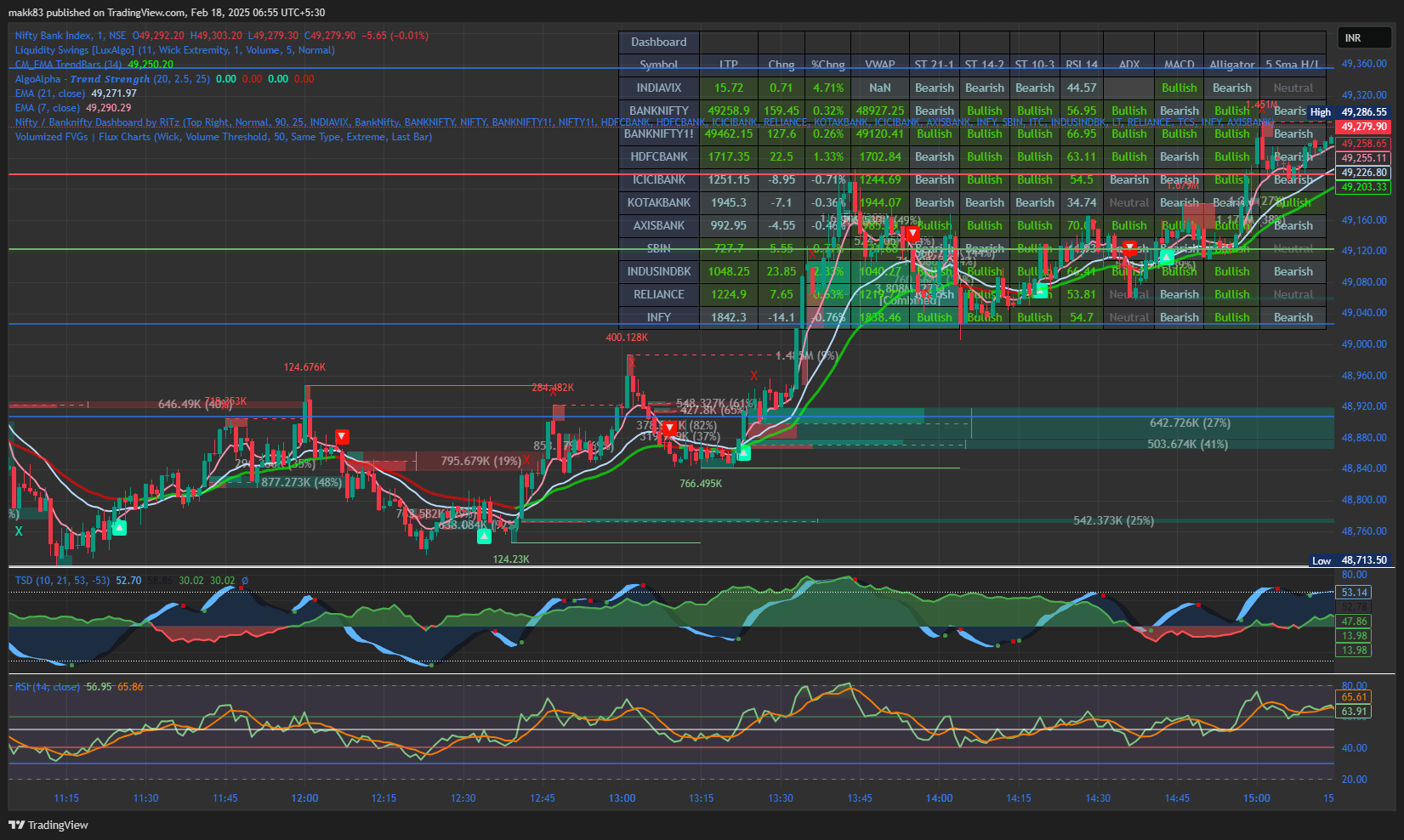This screenshot has width=1404, height=840.
Task: Click the red sell arrow just after 12:00
Action: pos(342,437)
